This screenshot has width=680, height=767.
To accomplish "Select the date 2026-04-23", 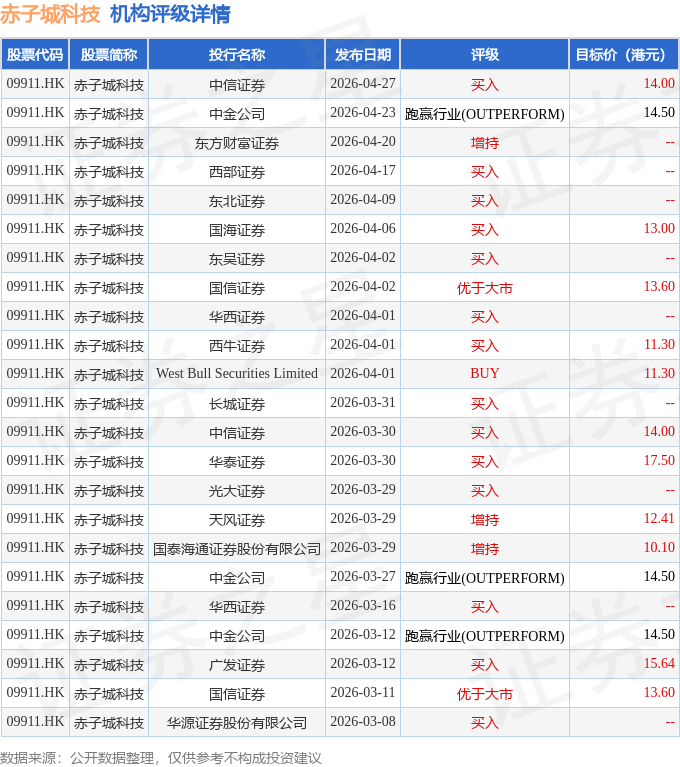I will coord(363,113).
